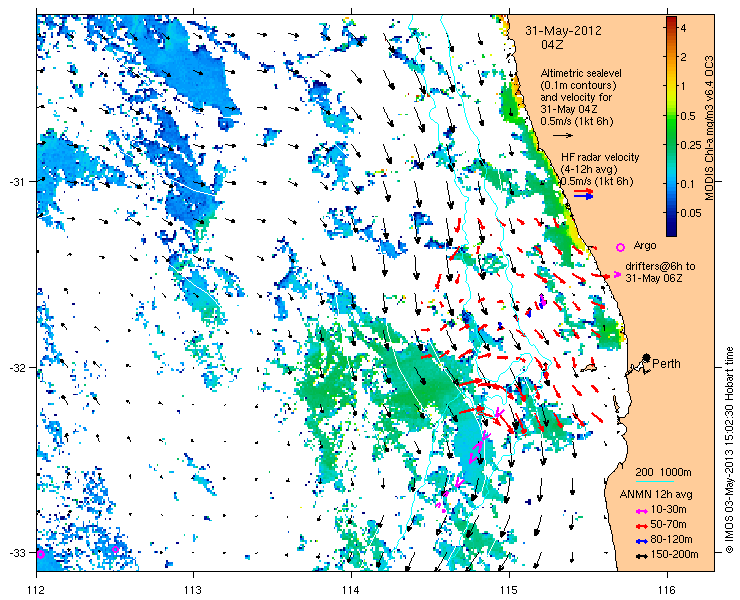Click the longitude axis label "114"

tap(351, 590)
